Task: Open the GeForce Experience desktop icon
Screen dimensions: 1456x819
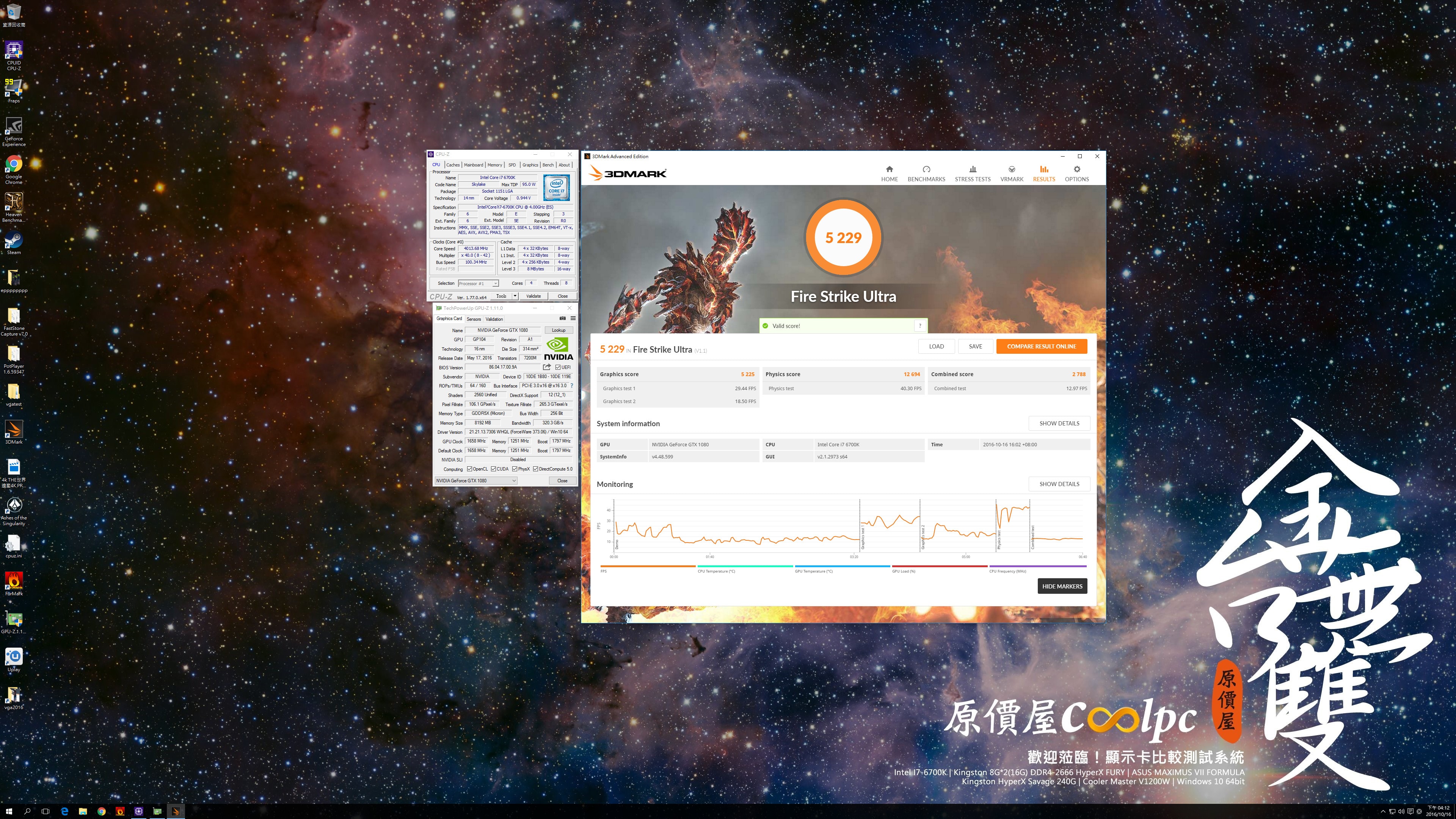Action: coord(14,131)
